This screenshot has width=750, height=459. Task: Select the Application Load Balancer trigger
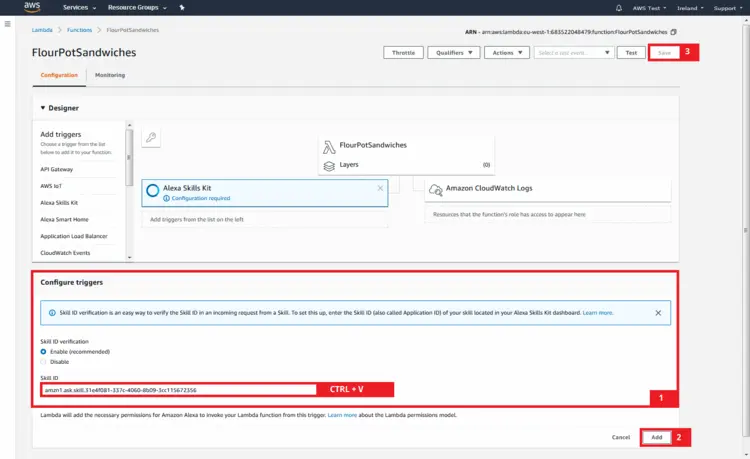click(74, 236)
